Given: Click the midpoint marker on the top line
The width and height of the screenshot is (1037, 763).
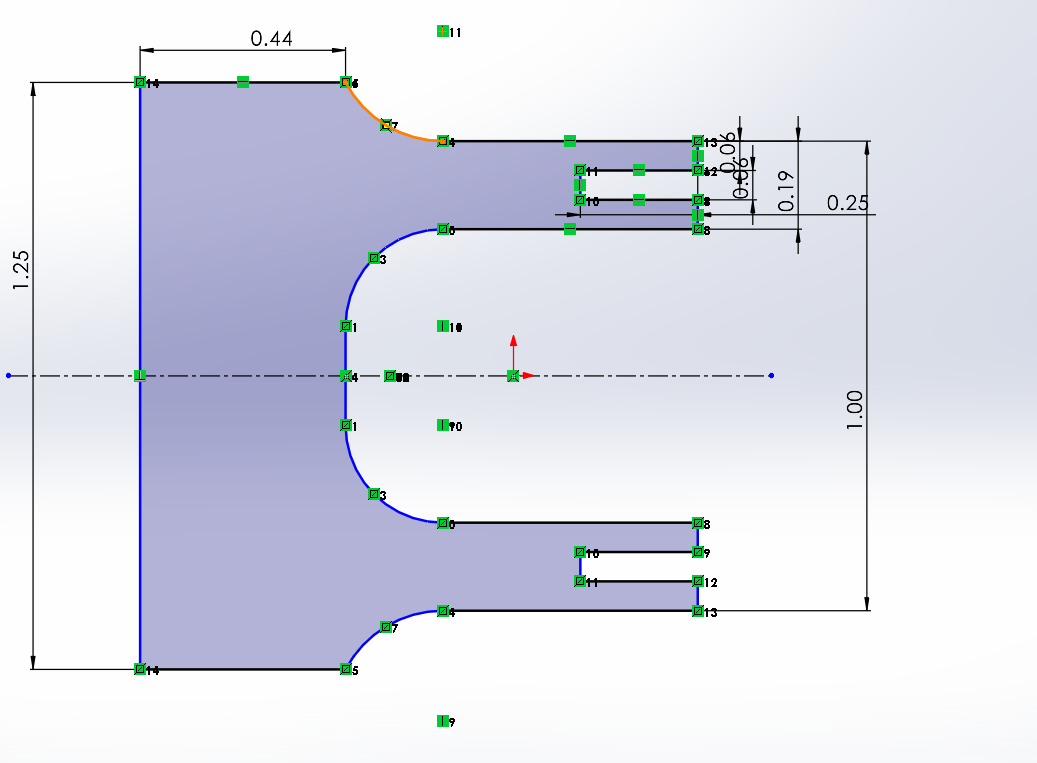Looking at the screenshot, I should [x=243, y=80].
